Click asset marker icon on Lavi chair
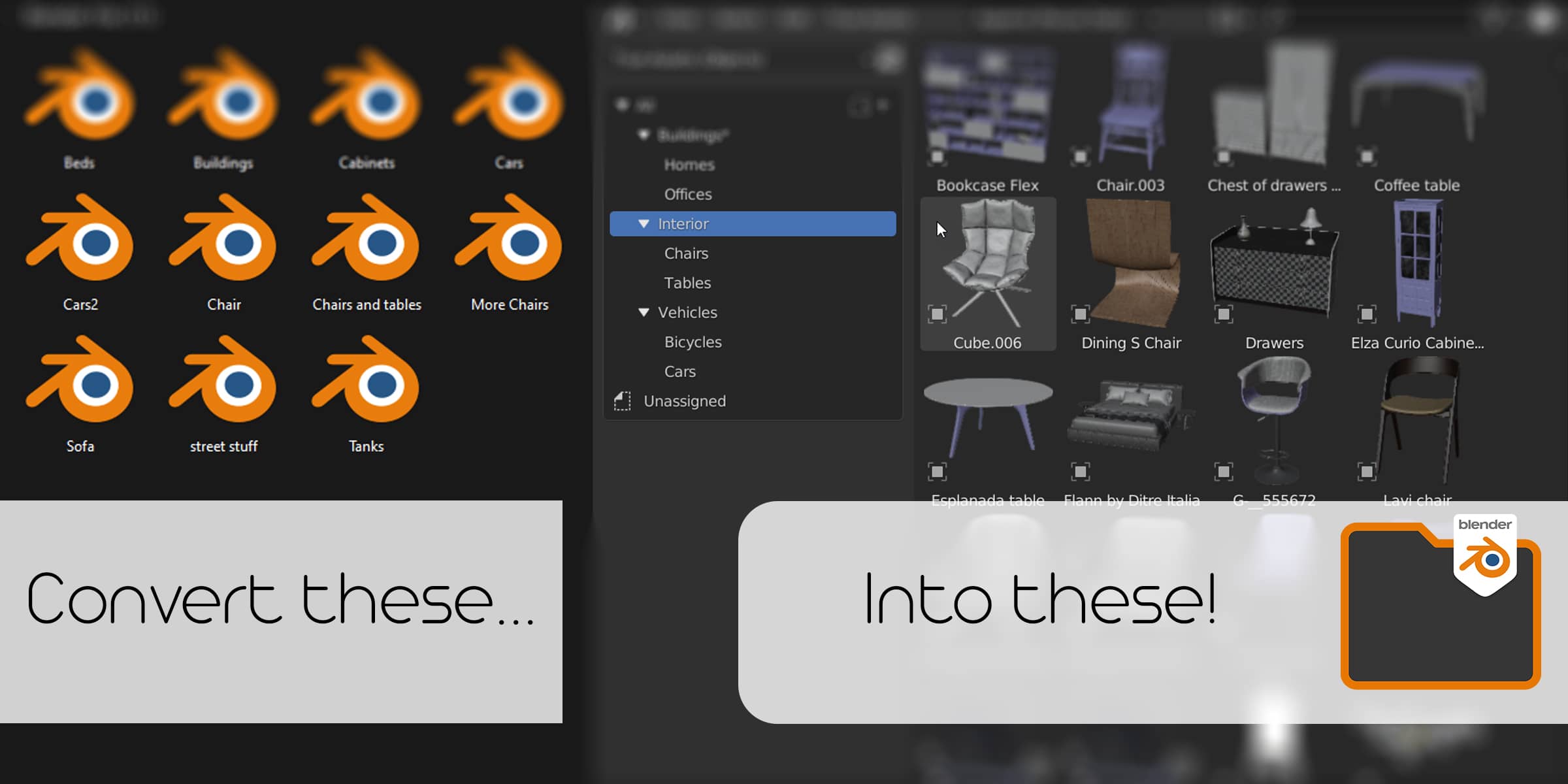1568x784 pixels. 1367,472
